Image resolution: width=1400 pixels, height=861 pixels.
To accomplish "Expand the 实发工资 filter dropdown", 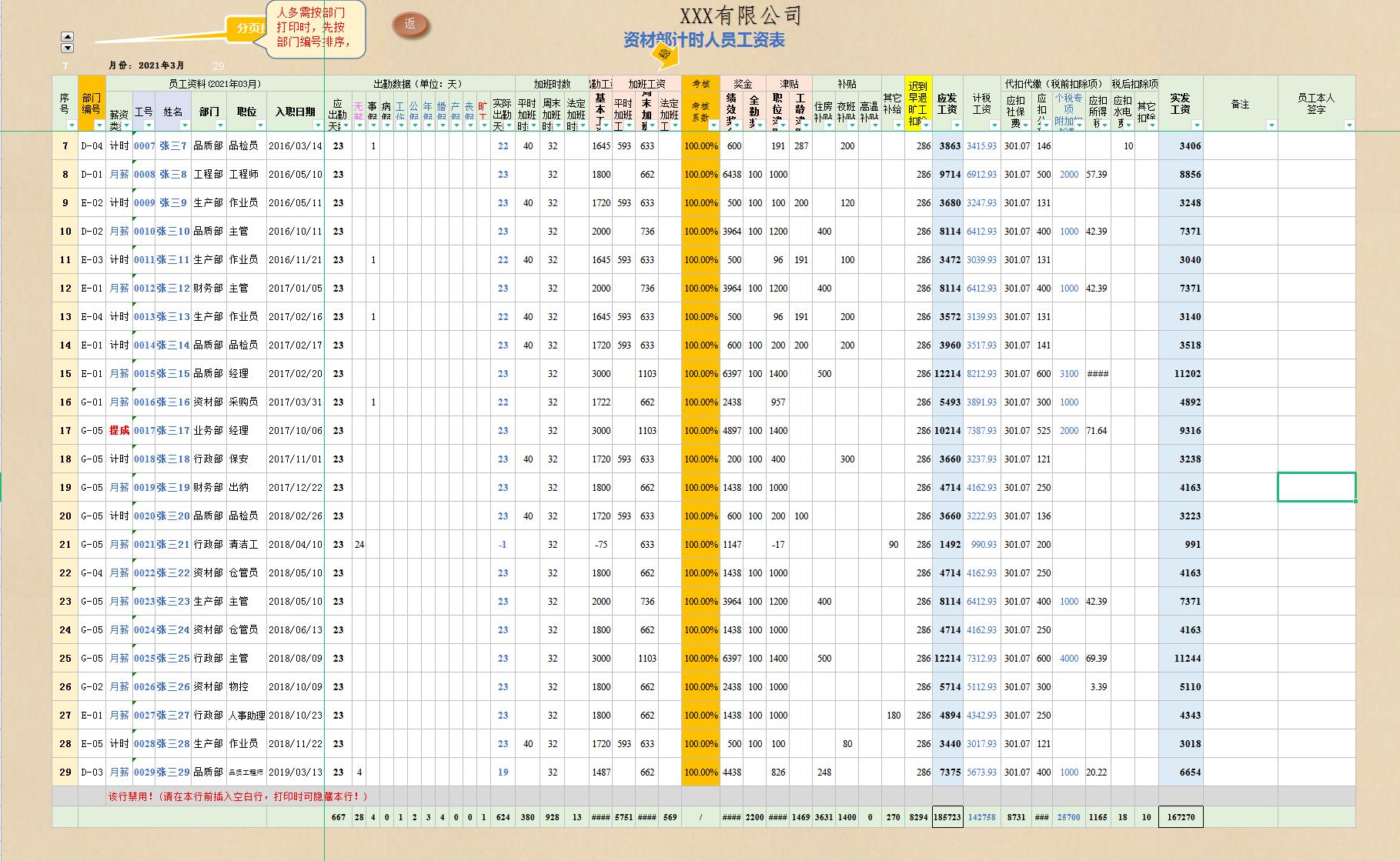I will (1197, 125).
